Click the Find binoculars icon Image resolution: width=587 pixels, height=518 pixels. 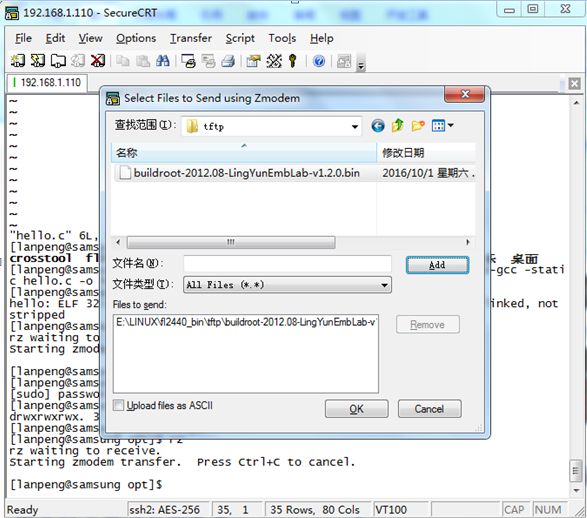coord(162,61)
